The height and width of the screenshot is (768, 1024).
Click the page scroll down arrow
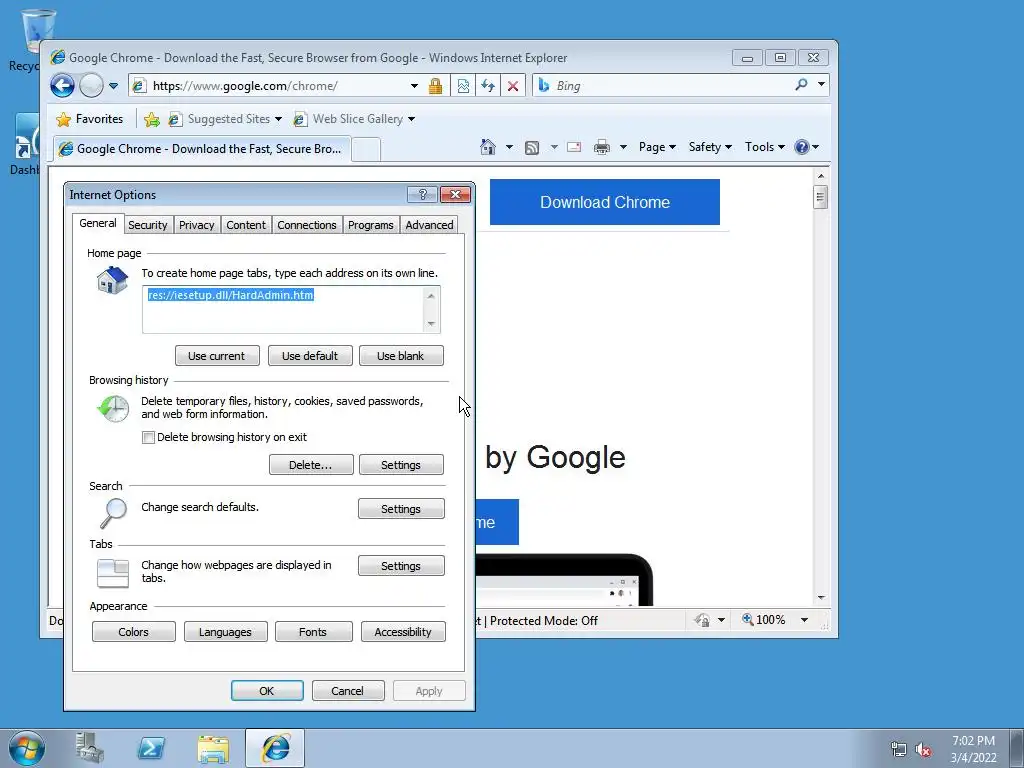tap(821, 598)
